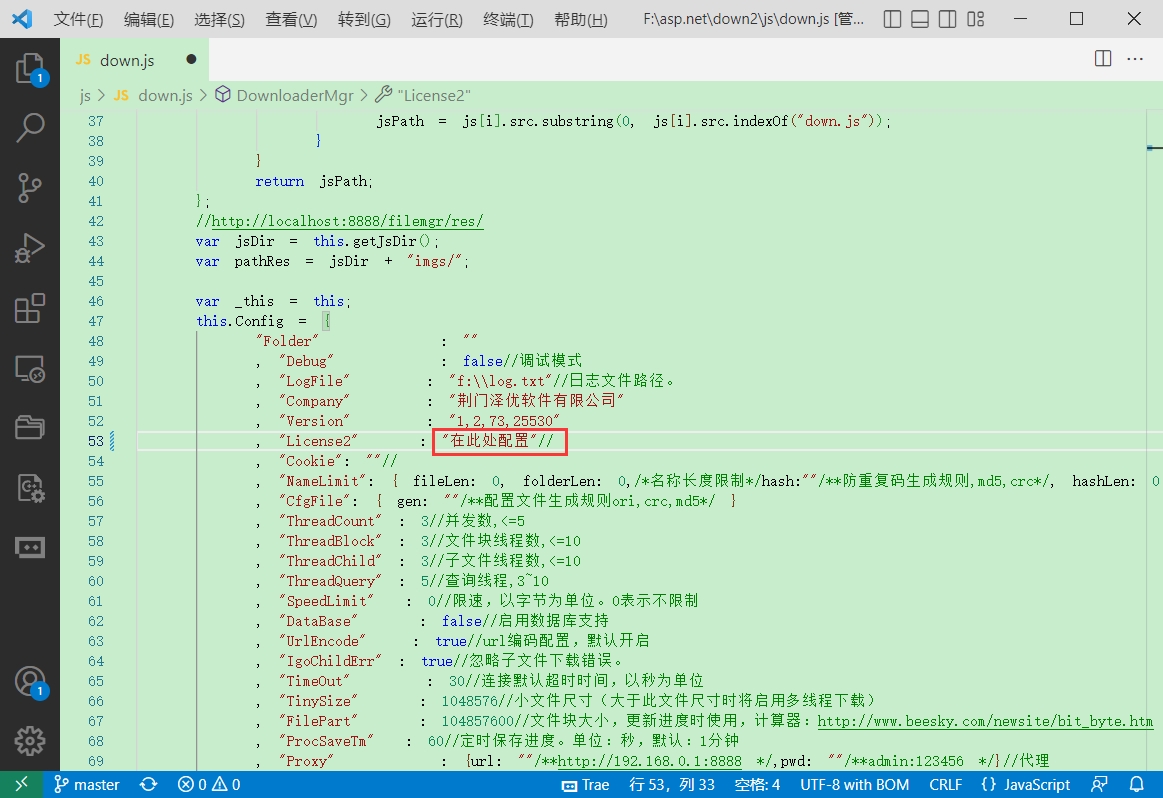Click the "f:\\log.txt" LogFile value
This screenshot has width=1163, height=798.
tap(500, 380)
